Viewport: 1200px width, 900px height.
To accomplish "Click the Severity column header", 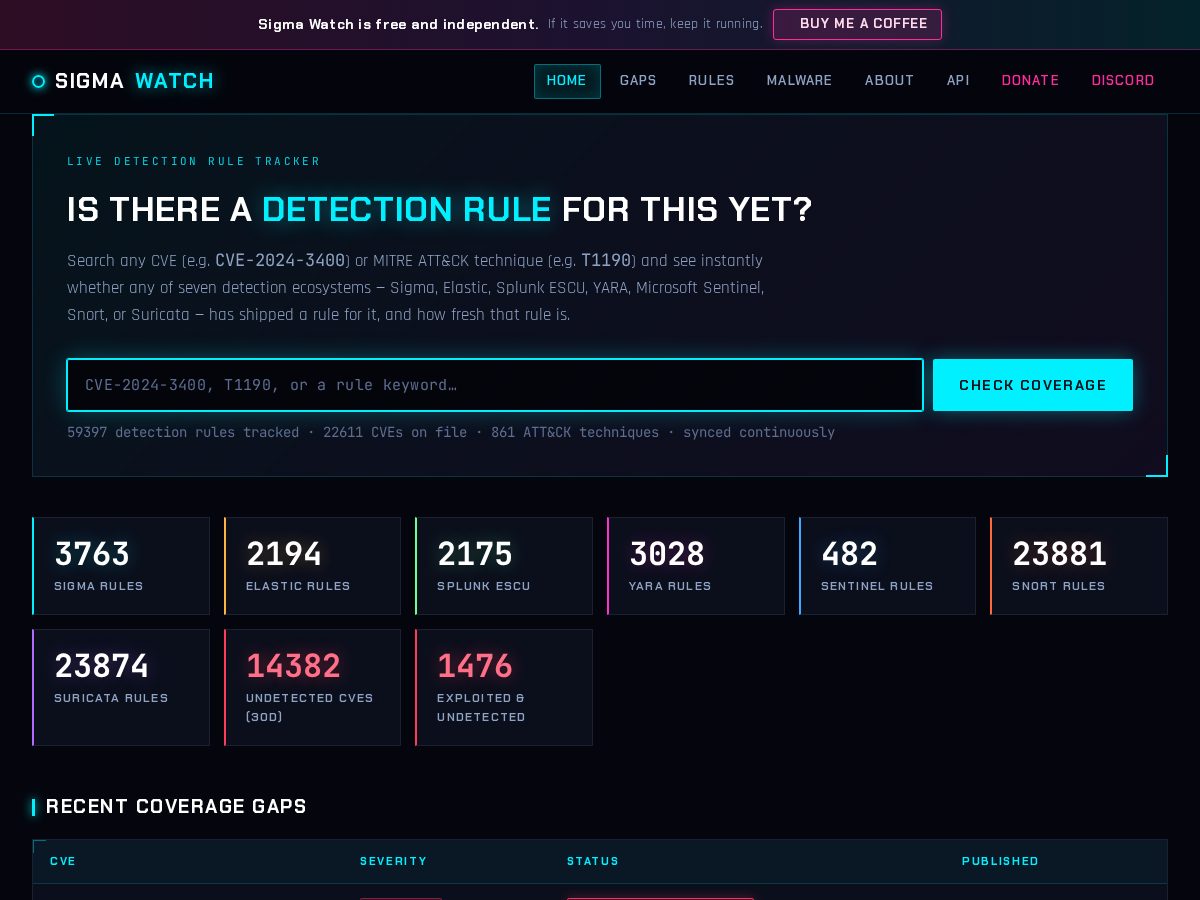I will click(x=393, y=861).
